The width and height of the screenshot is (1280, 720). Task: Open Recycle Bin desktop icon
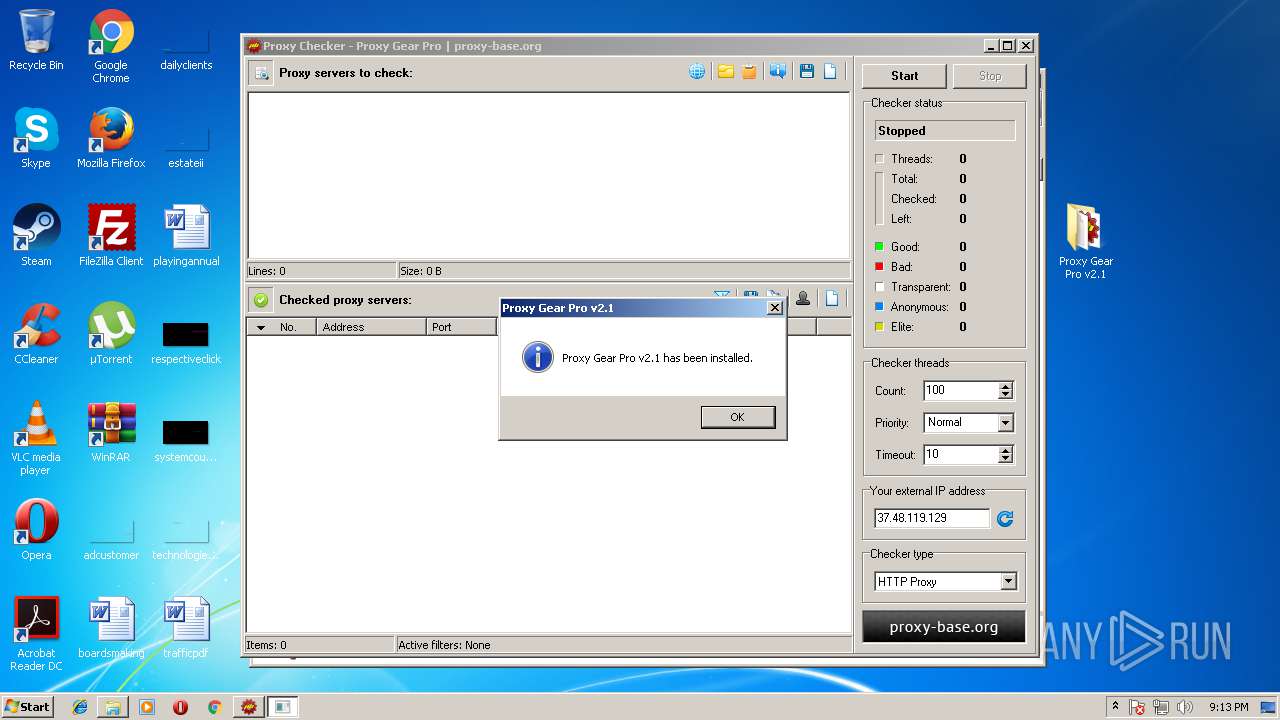(36, 40)
